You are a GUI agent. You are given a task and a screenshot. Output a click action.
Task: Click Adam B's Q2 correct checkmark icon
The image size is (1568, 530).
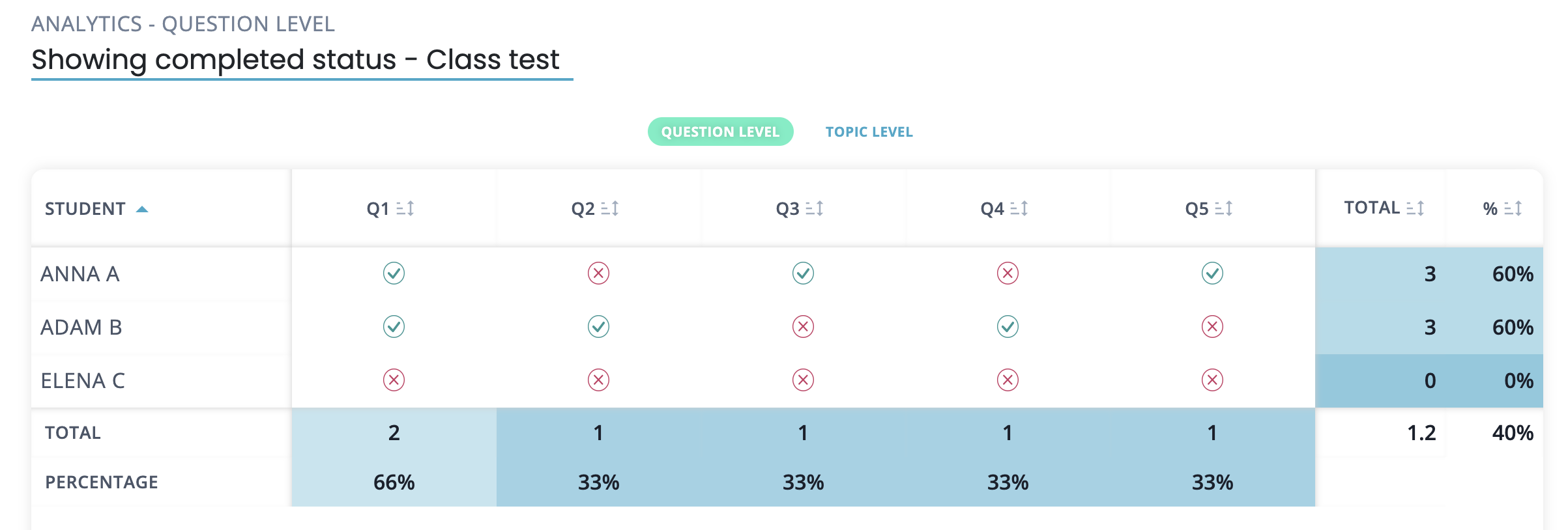tap(598, 327)
